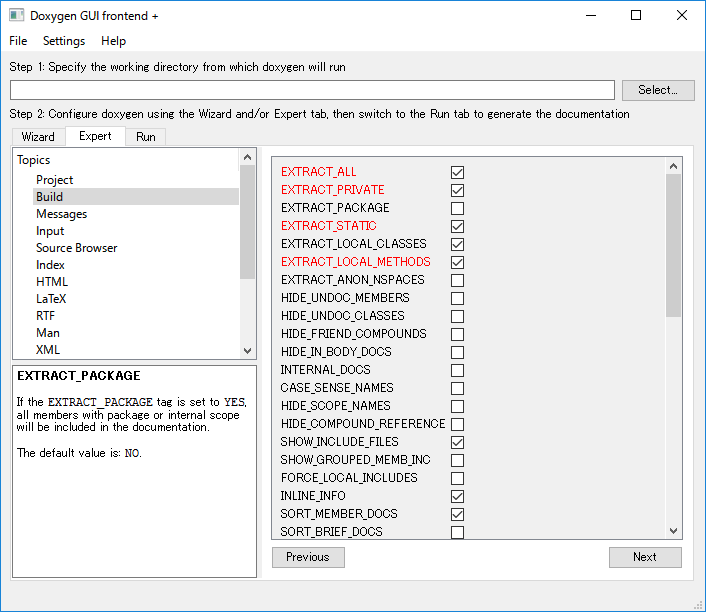Screen dimensions: 706x612
Task: Enable the HIDE_UNDOC_CLASSES checkbox
Action: pyautogui.click(x=457, y=316)
